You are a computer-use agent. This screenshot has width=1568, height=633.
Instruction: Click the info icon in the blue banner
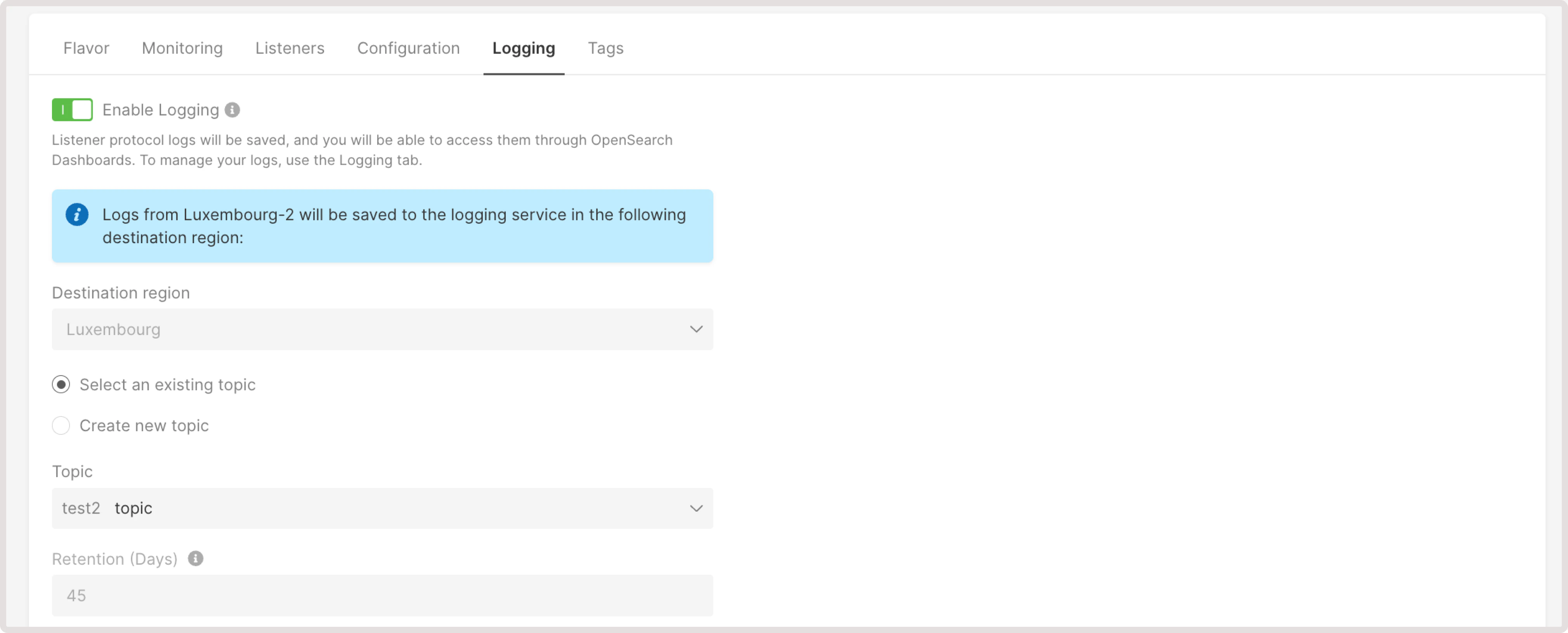point(77,214)
